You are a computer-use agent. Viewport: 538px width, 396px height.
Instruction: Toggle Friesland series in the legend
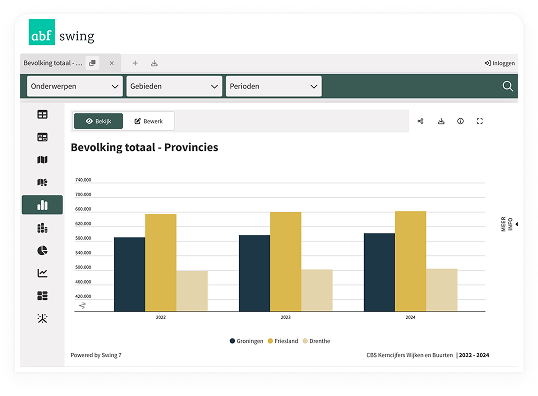(x=283, y=341)
